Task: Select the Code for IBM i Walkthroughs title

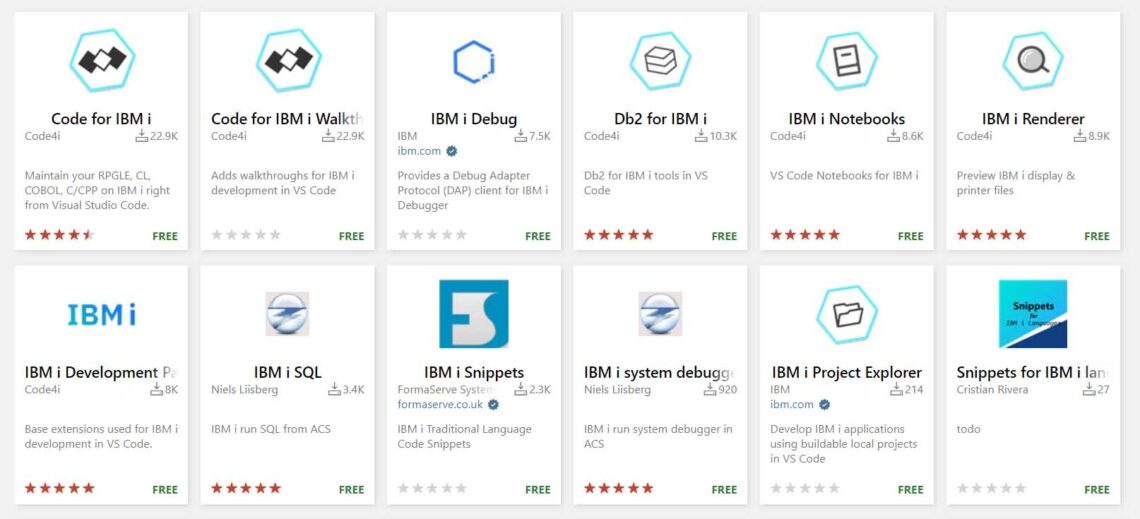Action: click(x=287, y=118)
